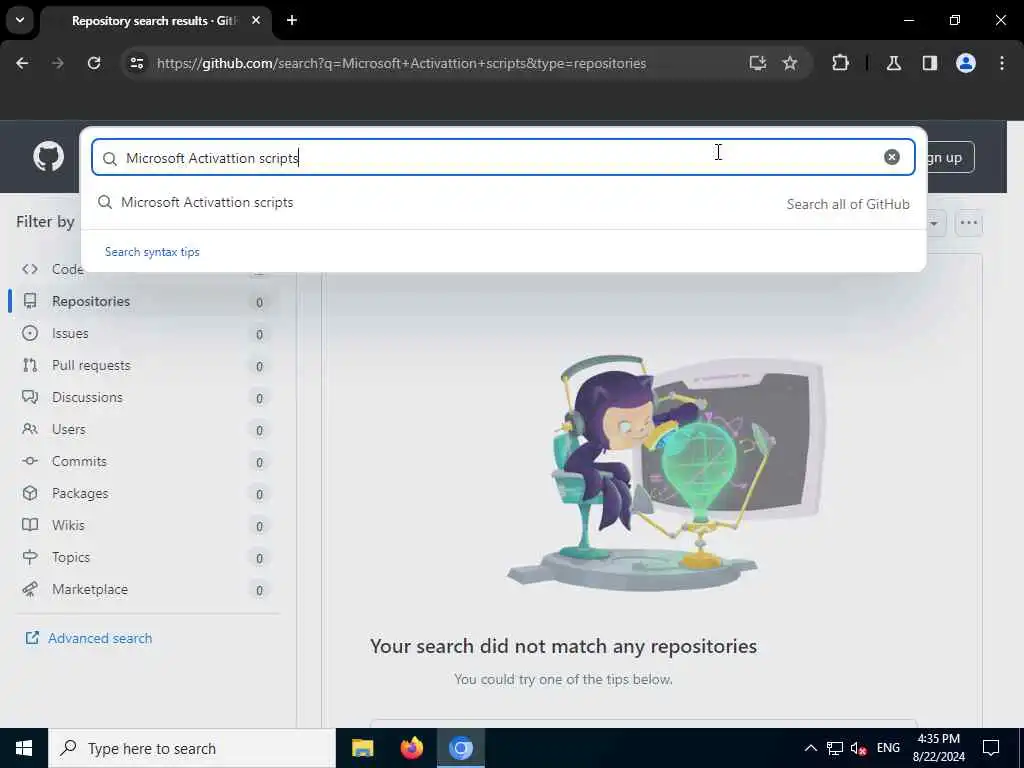Image resolution: width=1024 pixels, height=768 pixels.
Task: Filter results by Code
Action: click(145, 269)
